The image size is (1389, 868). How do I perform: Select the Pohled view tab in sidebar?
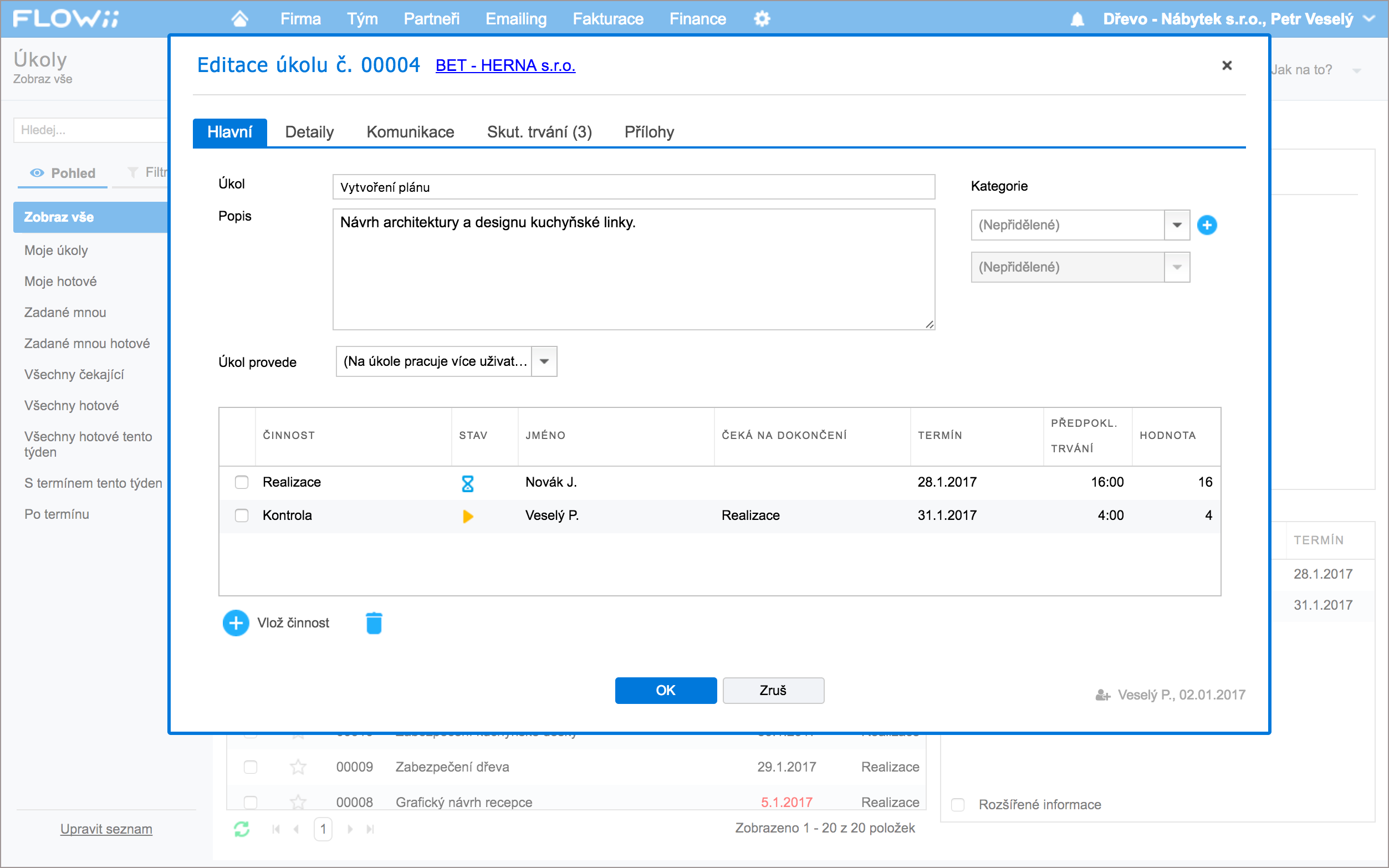[x=63, y=173]
